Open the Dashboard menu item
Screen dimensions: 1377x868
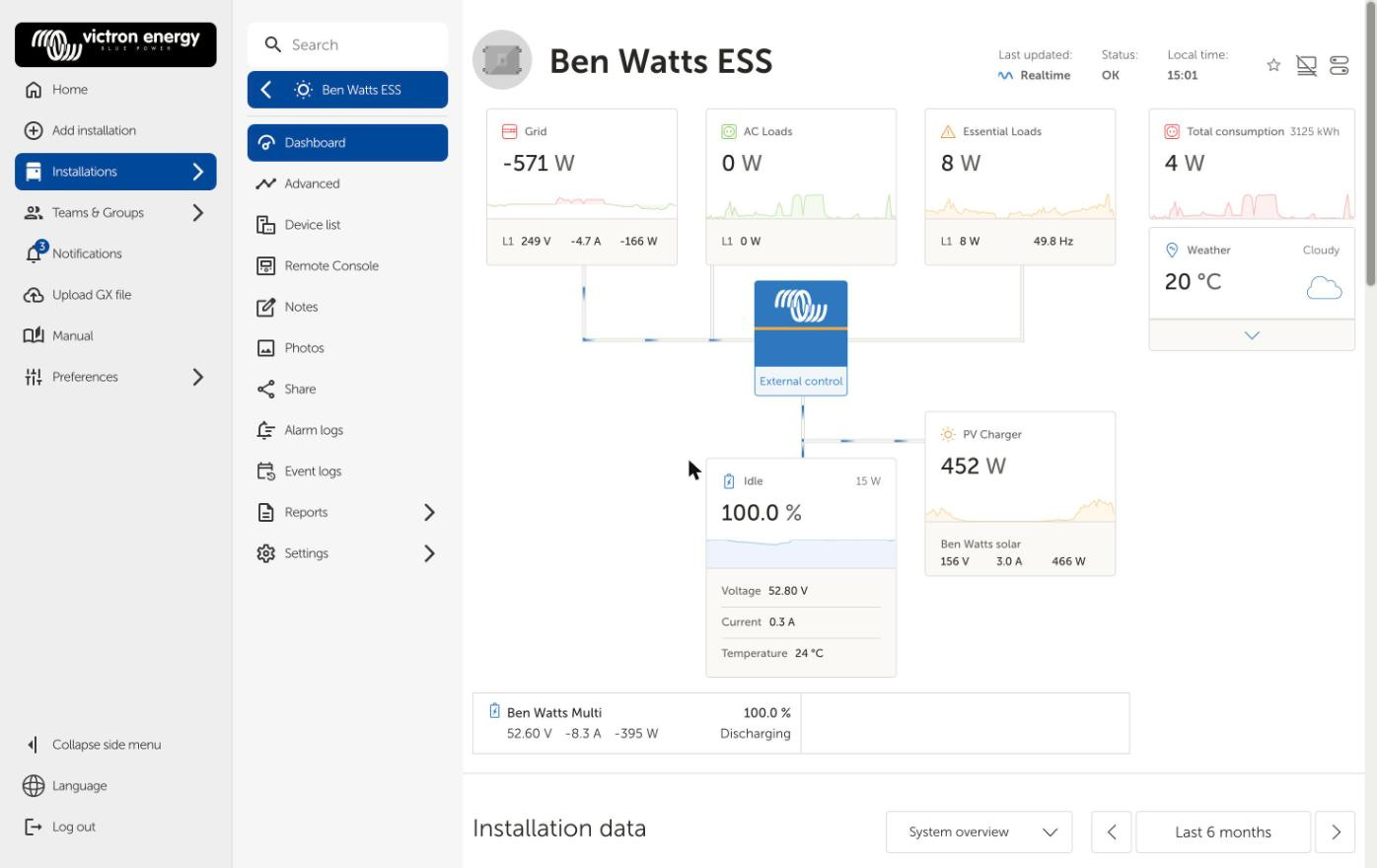347,143
